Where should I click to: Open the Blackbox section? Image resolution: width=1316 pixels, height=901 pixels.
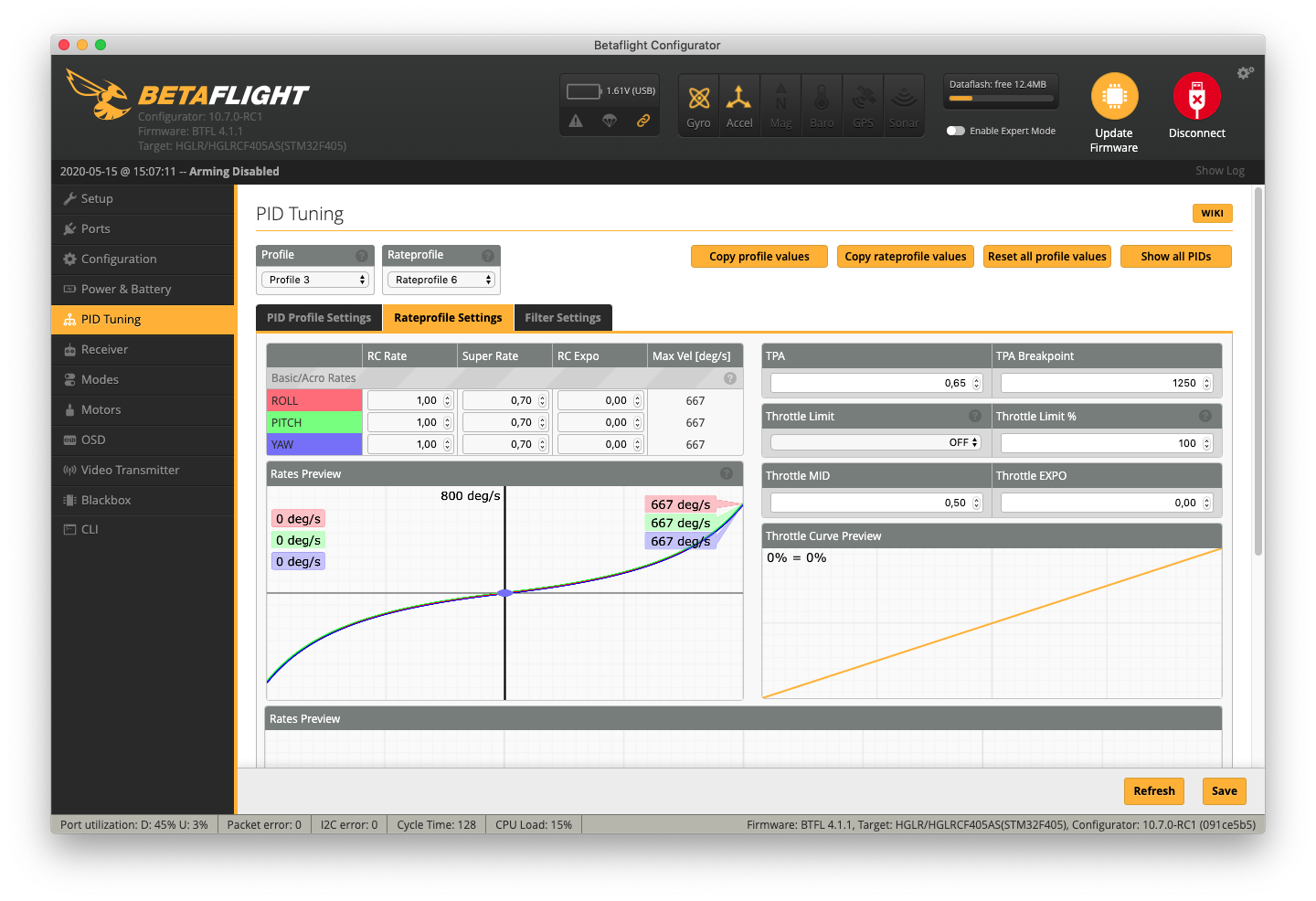143,500
